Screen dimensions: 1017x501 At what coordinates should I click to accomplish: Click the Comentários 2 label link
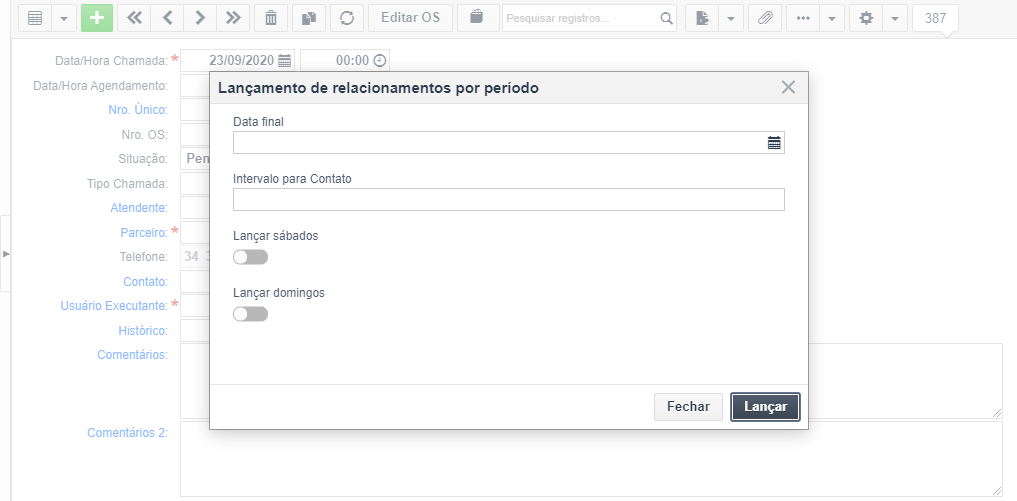(x=128, y=432)
